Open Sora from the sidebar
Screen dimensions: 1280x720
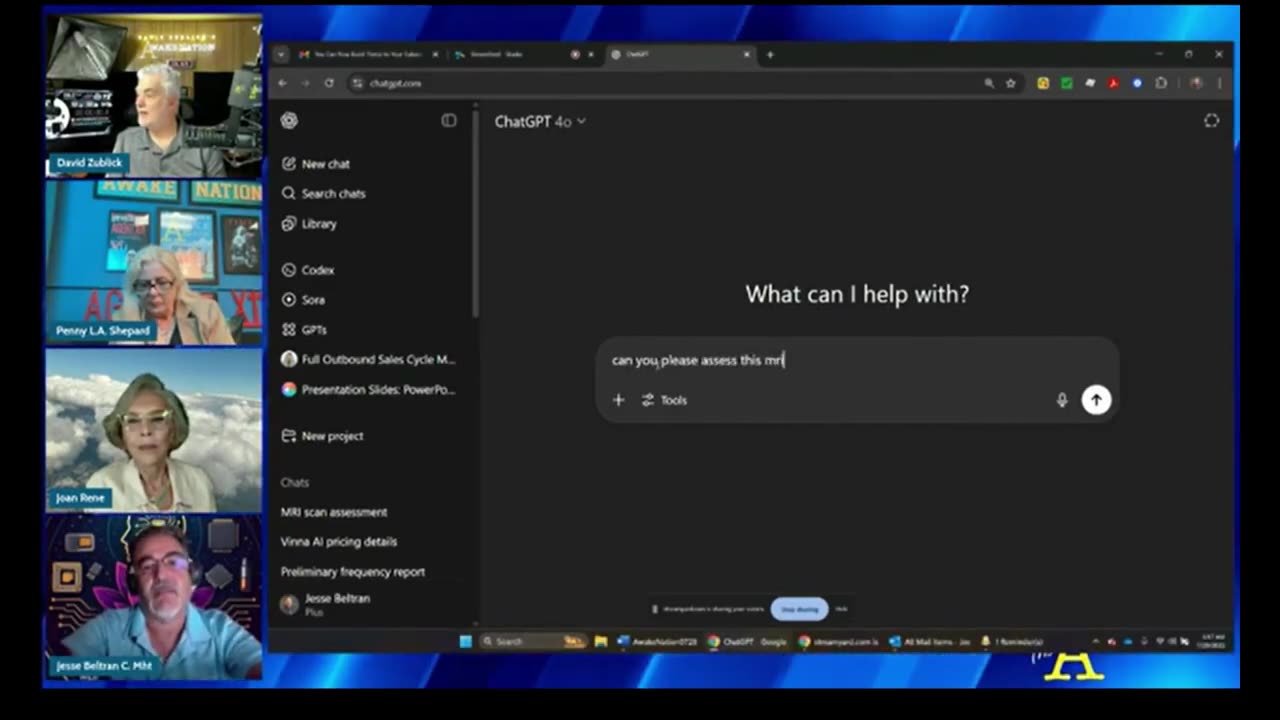[303, 300]
